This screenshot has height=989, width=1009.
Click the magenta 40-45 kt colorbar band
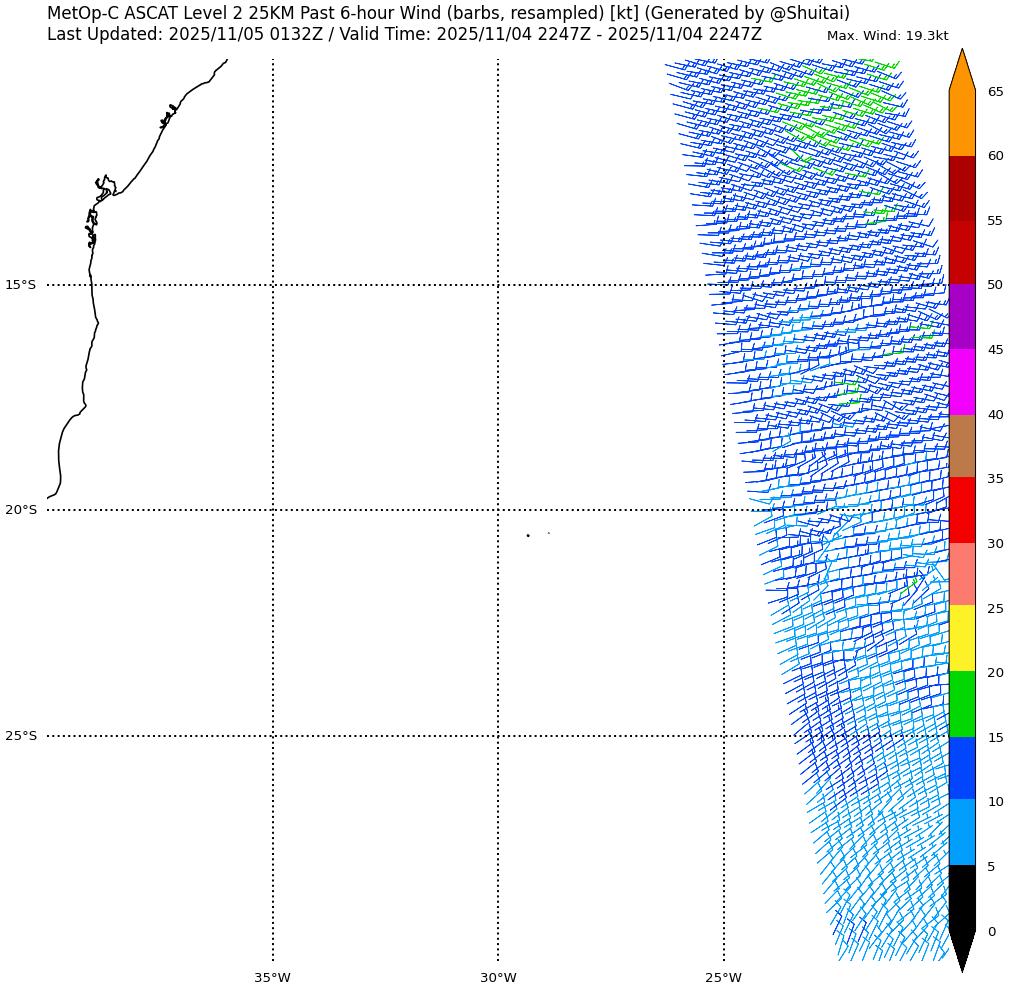tap(961, 382)
